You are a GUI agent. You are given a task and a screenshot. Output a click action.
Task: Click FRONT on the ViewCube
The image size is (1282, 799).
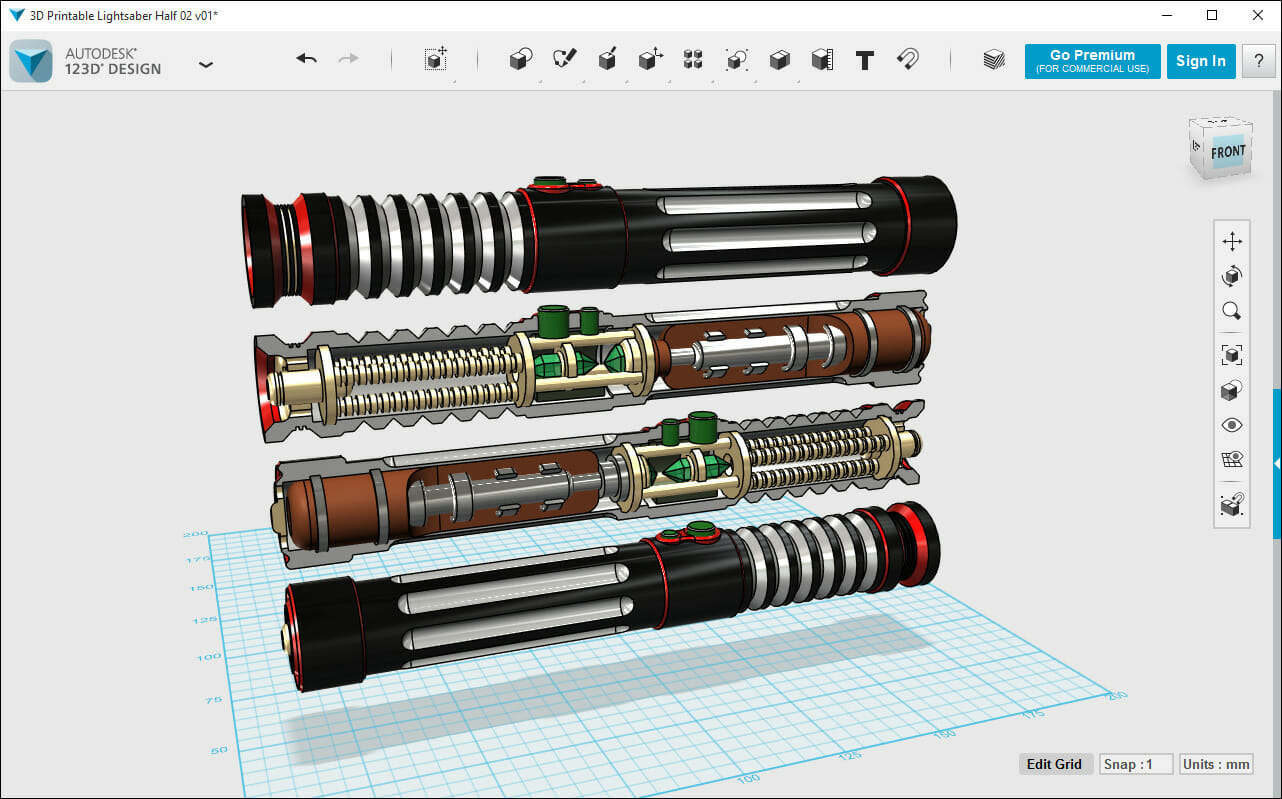(x=1226, y=152)
